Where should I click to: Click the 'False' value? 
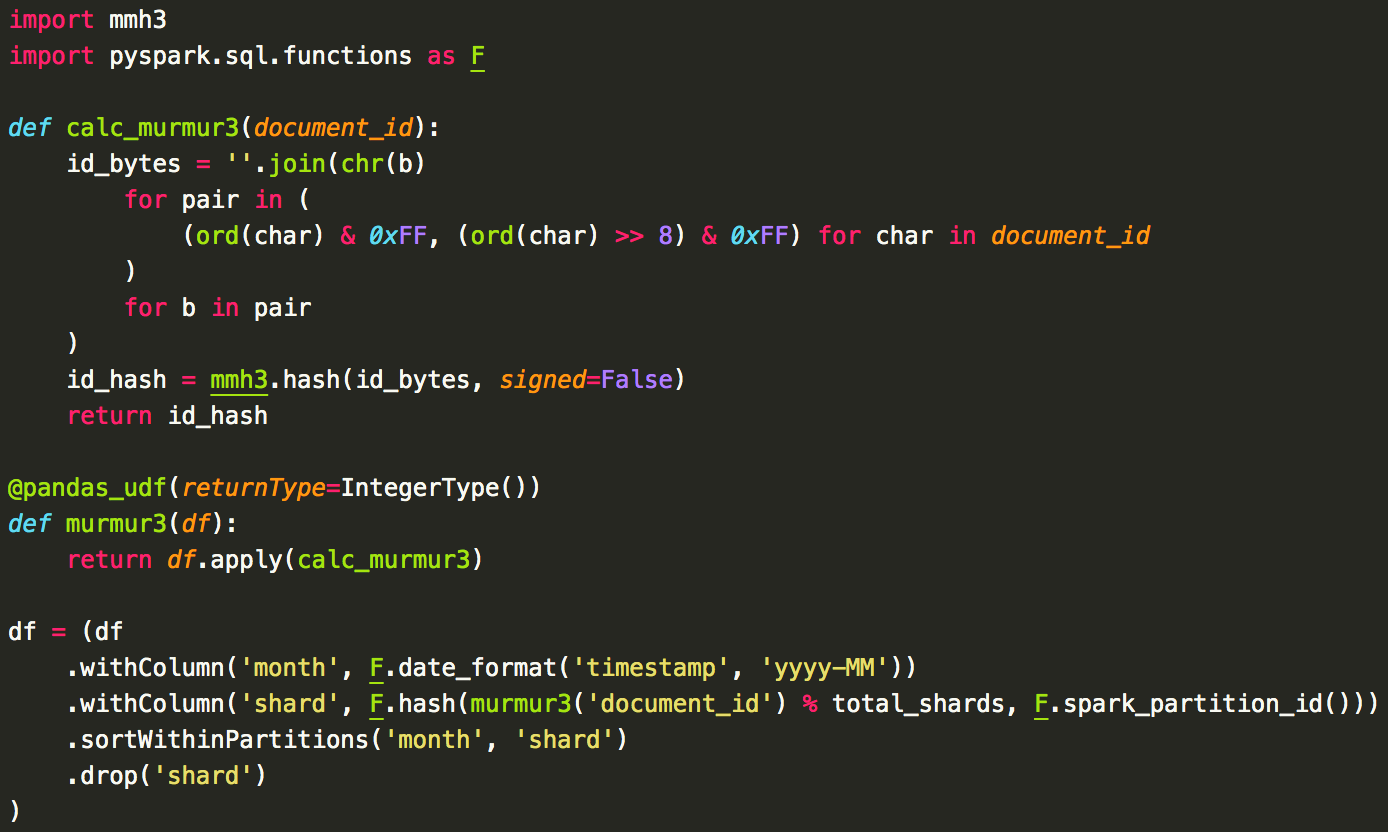(x=636, y=380)
